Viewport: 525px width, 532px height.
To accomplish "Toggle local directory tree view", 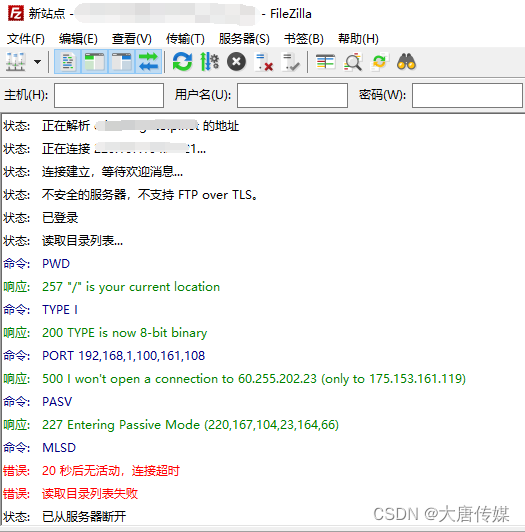I will pyautogui.click(x=94, y=62).
